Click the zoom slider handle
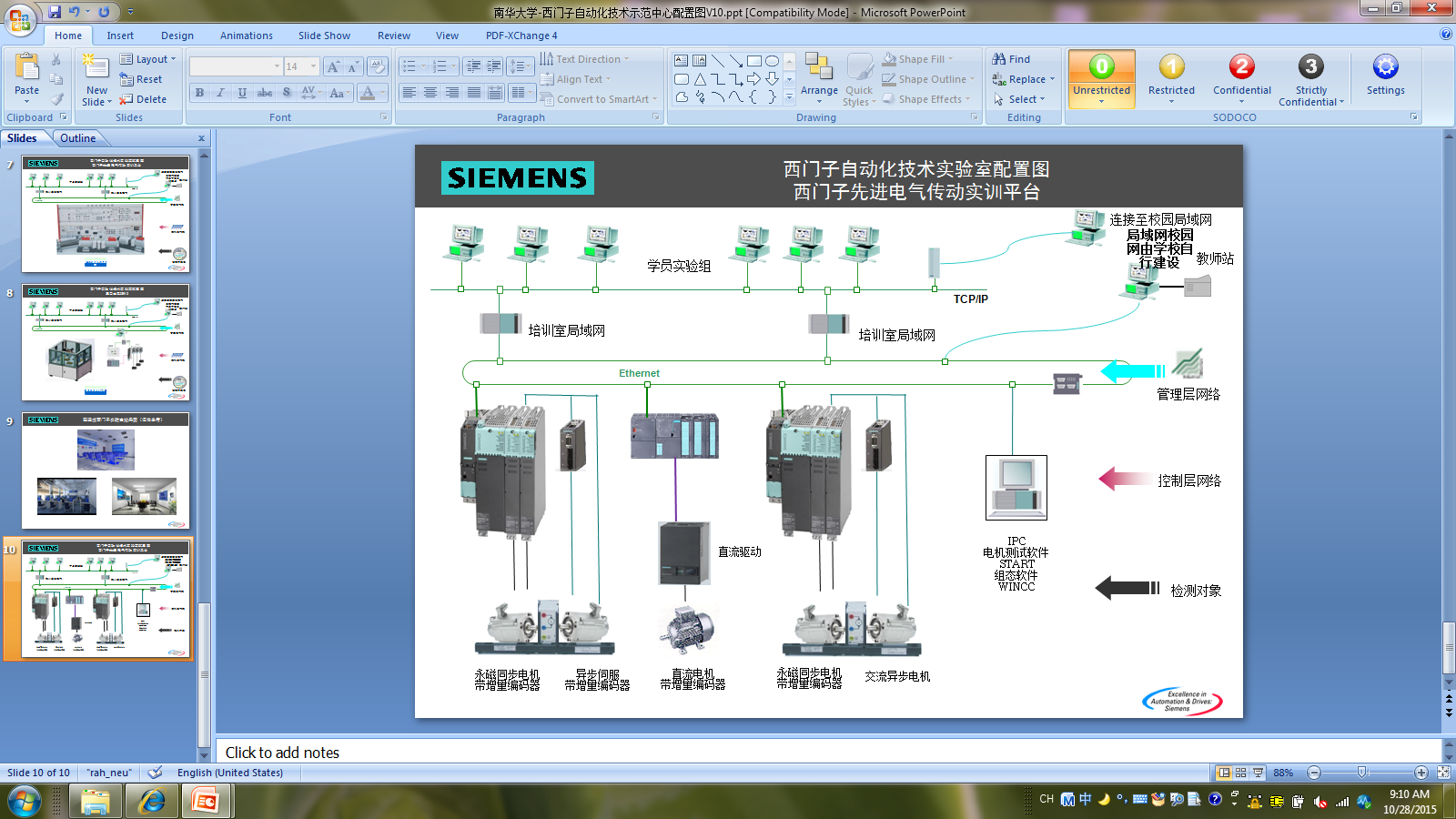 click(x=1362, y=773)
